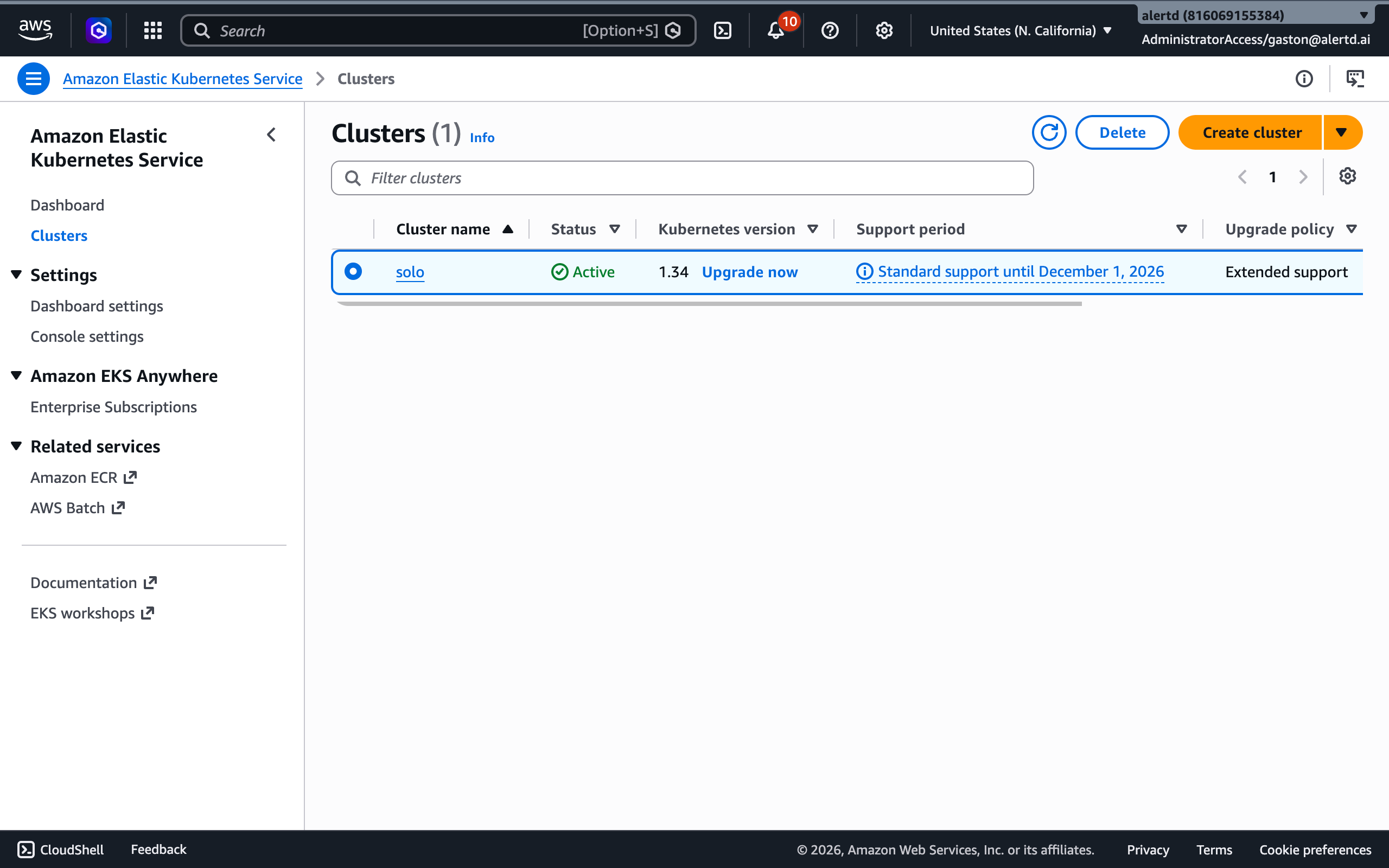
Task: Open the AWS home logo
Action: pyautogui.click(x=35, y=30)
